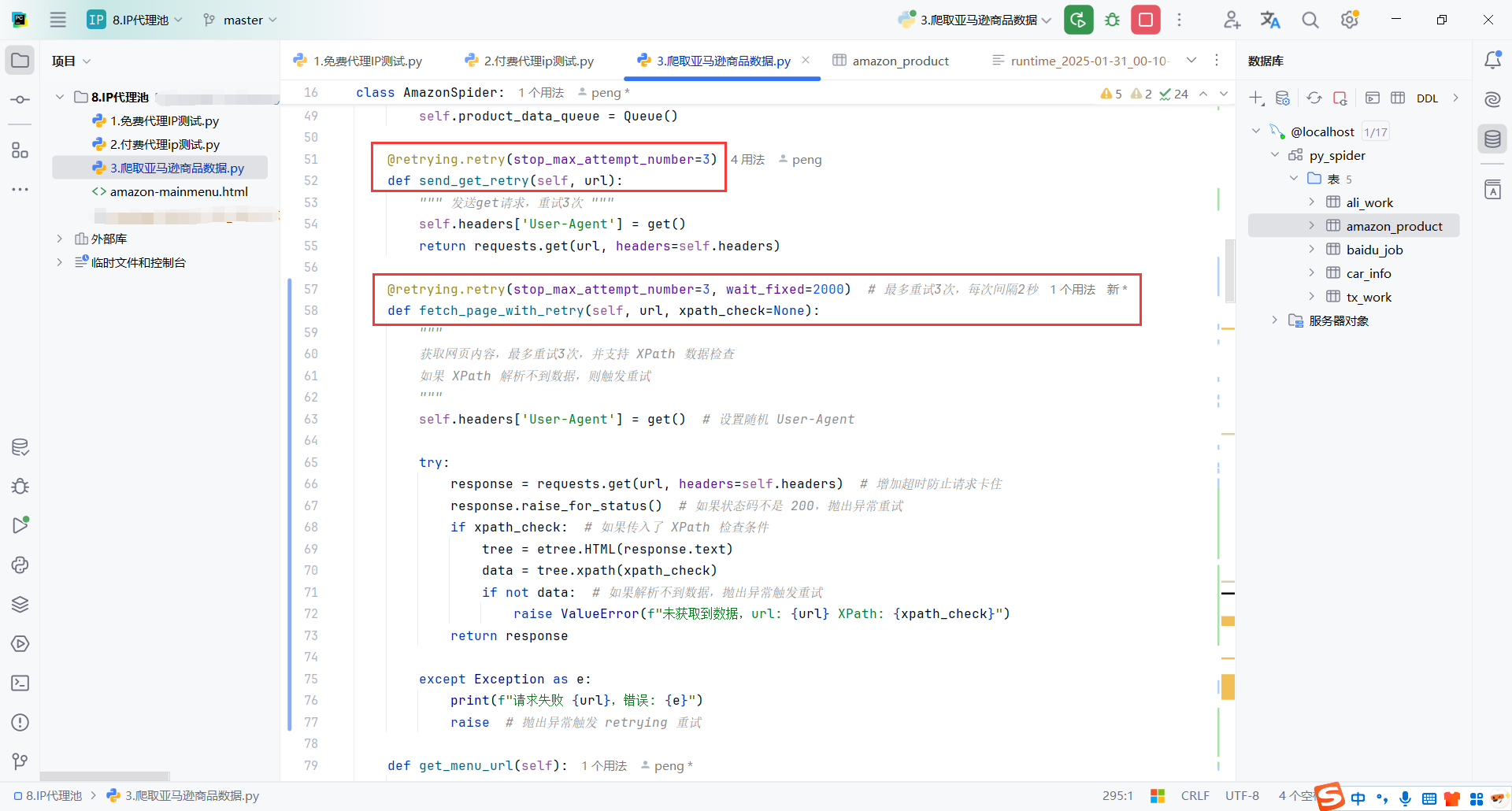Collapse @localhost data source
This screenshot has width=1512, height=811.
pyautogui.click(x=1256, y=131)
